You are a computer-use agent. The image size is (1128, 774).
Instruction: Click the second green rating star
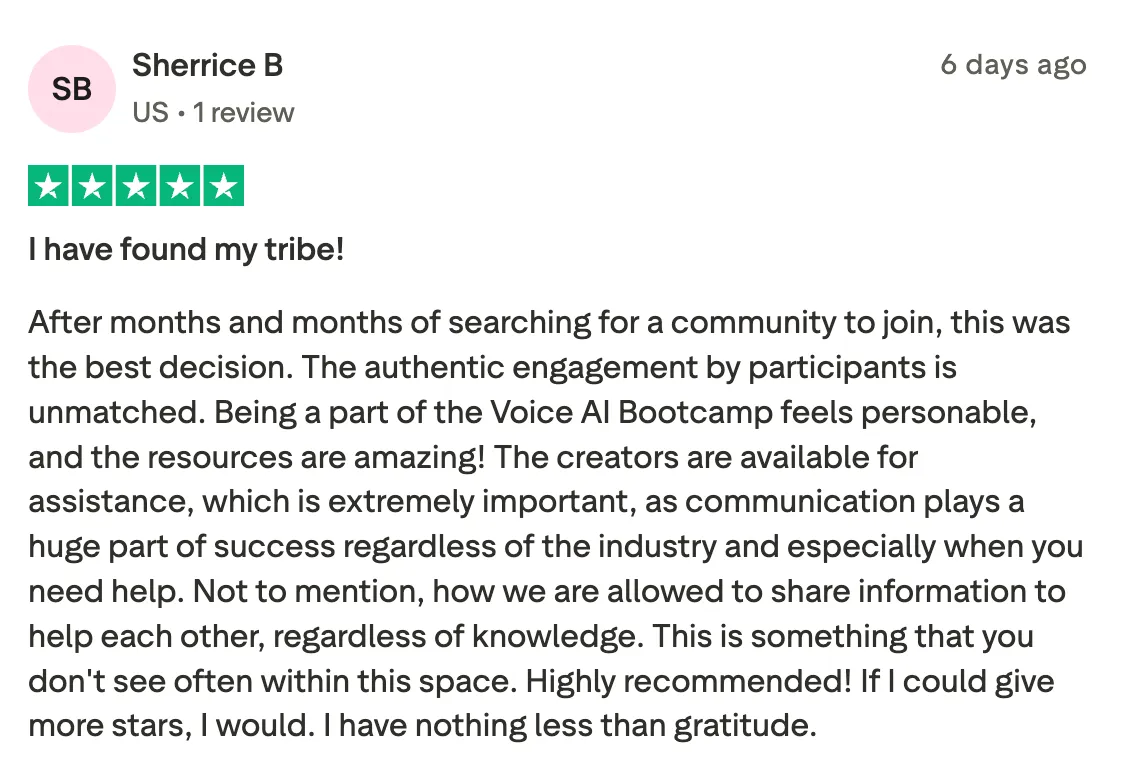click(92, 186)
